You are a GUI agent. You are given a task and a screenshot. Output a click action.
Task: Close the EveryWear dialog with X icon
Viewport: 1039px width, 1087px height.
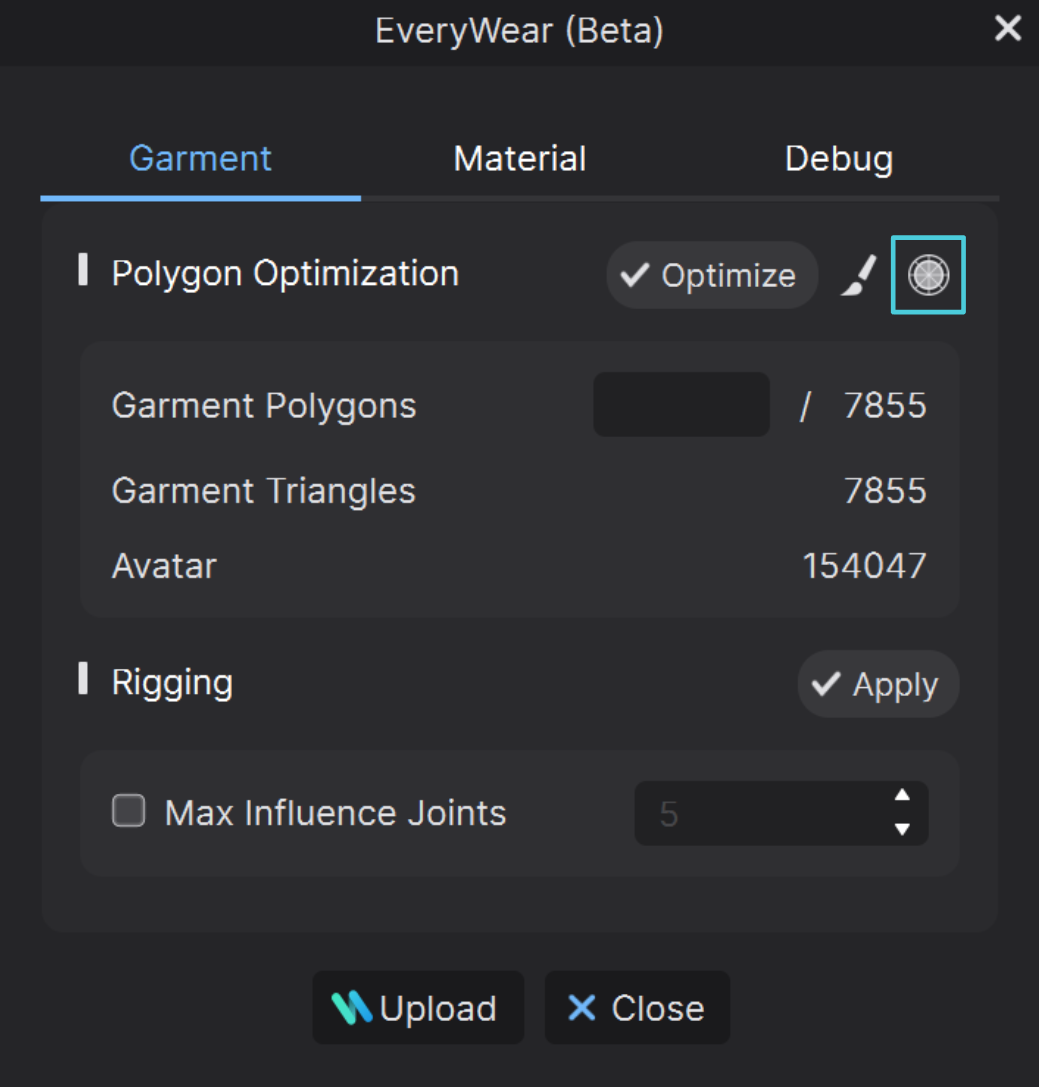tap(1008, 28)
